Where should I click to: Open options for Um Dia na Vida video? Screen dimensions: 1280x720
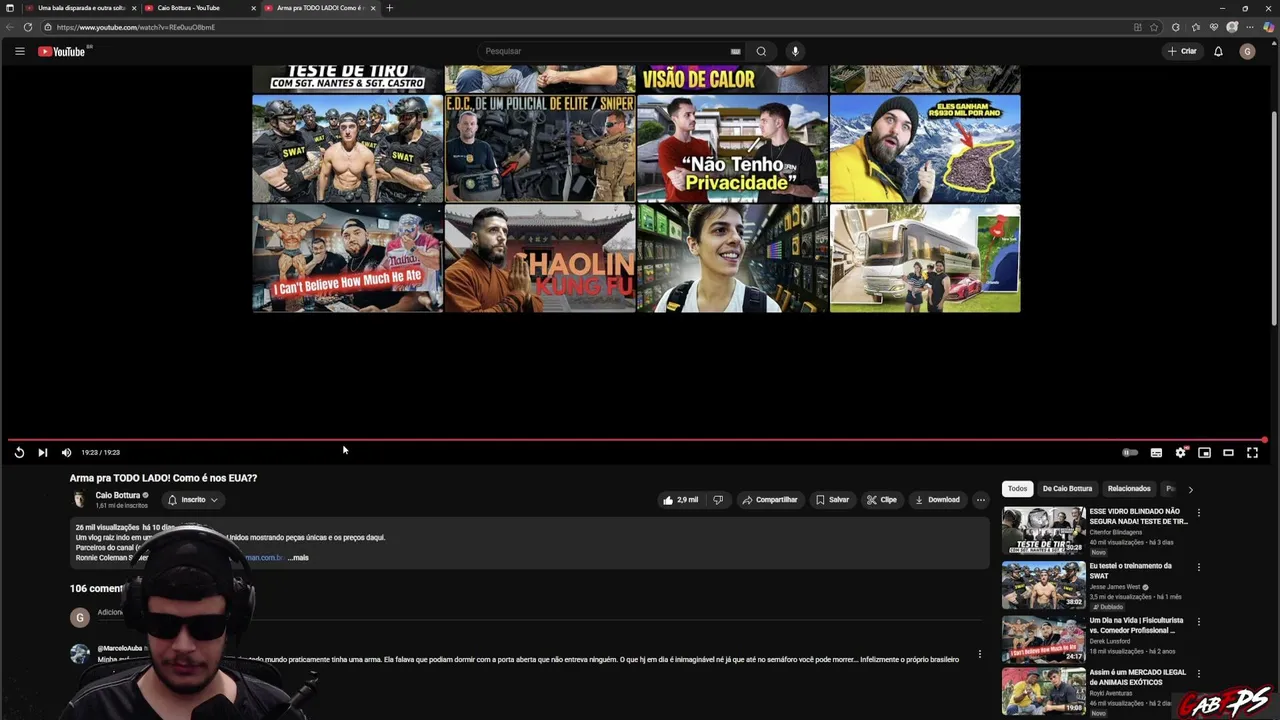[x=1199, y=621]
